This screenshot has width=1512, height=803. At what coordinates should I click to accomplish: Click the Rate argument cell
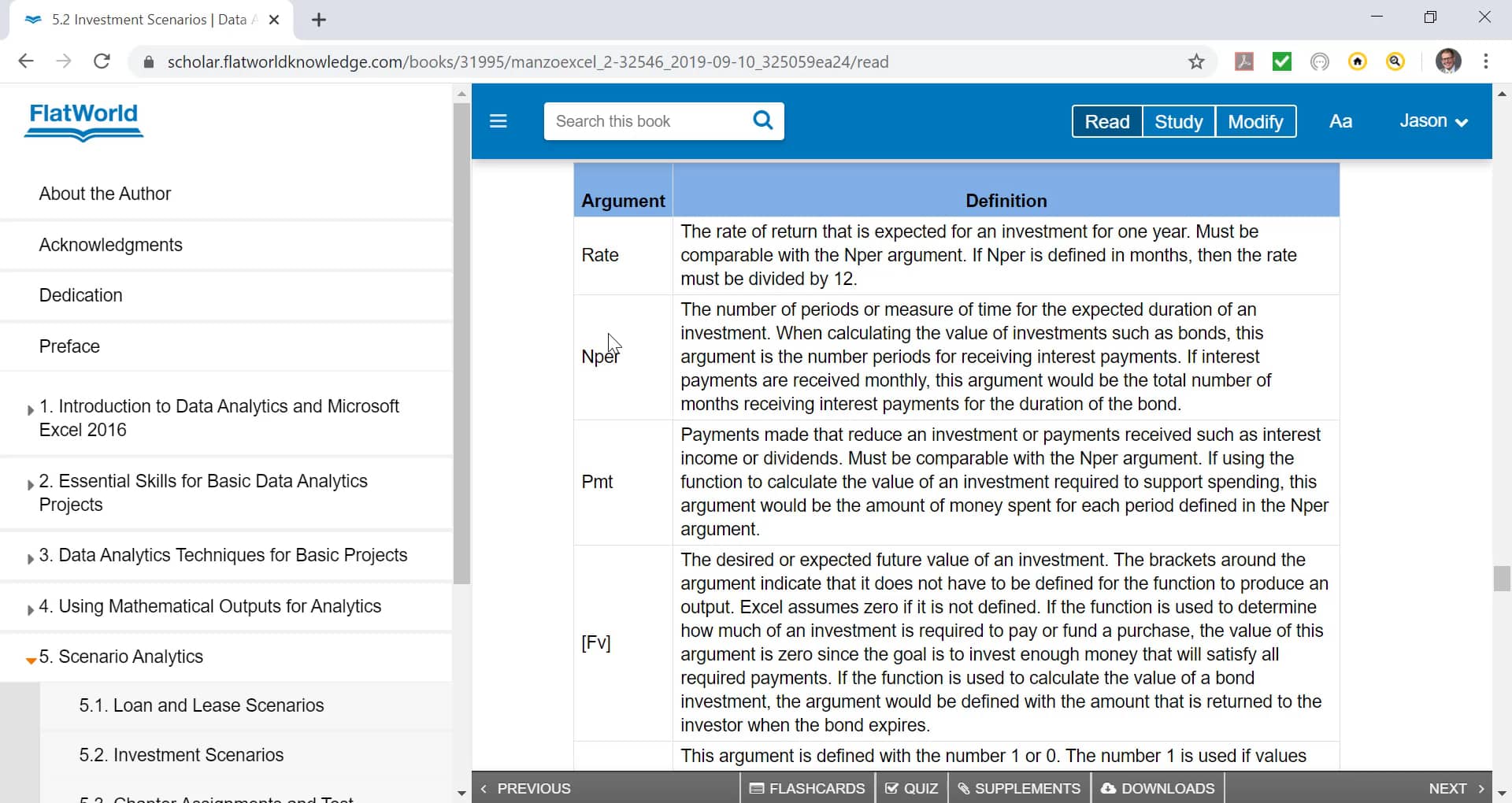coord(623,255)
